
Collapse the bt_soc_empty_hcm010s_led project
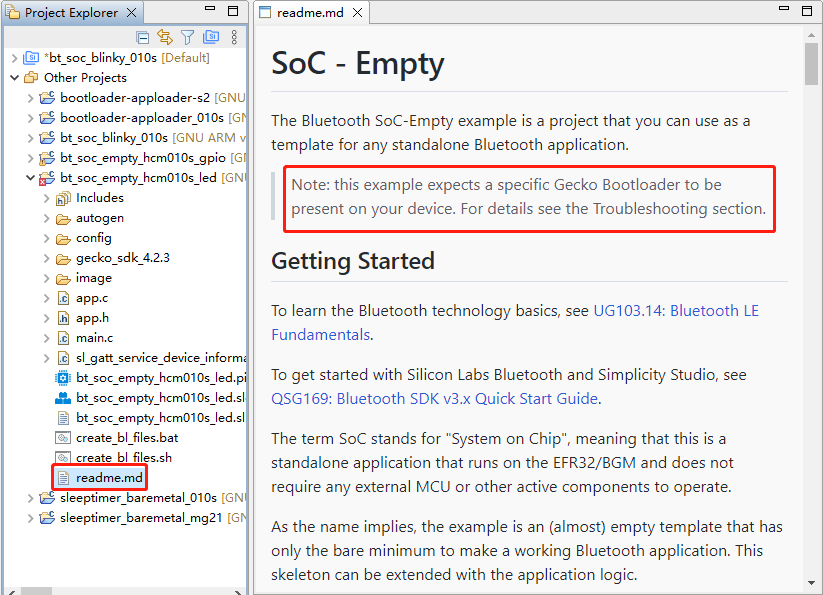click(30, 177)
